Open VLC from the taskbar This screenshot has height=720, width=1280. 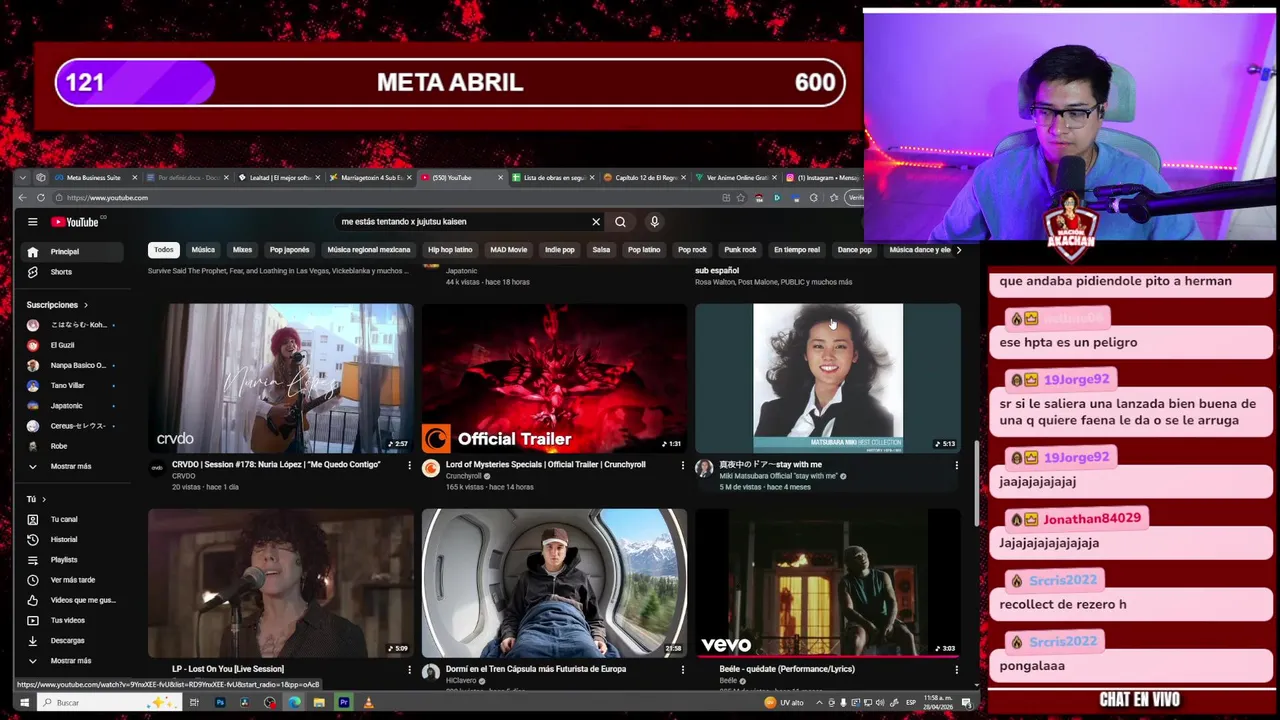368,703
